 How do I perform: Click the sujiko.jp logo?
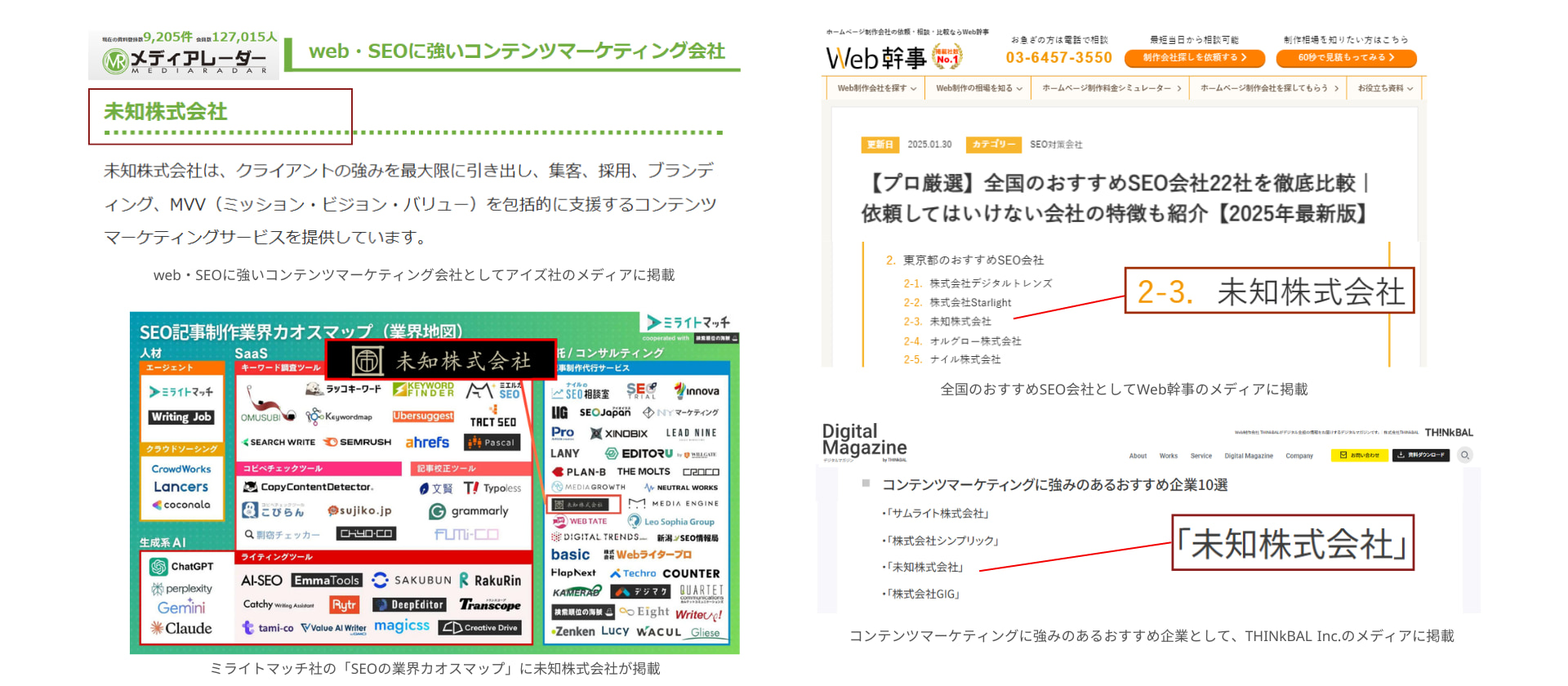(359, 510)
